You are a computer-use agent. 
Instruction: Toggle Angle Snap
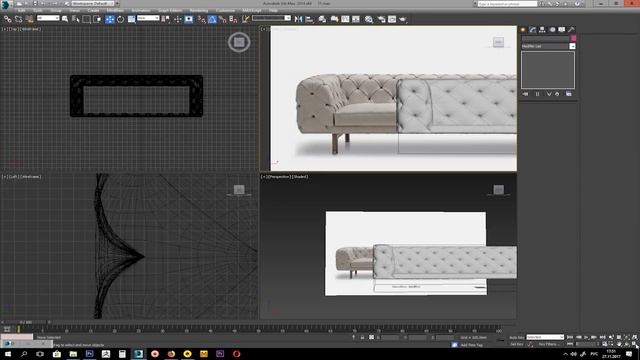coord(212,19)
